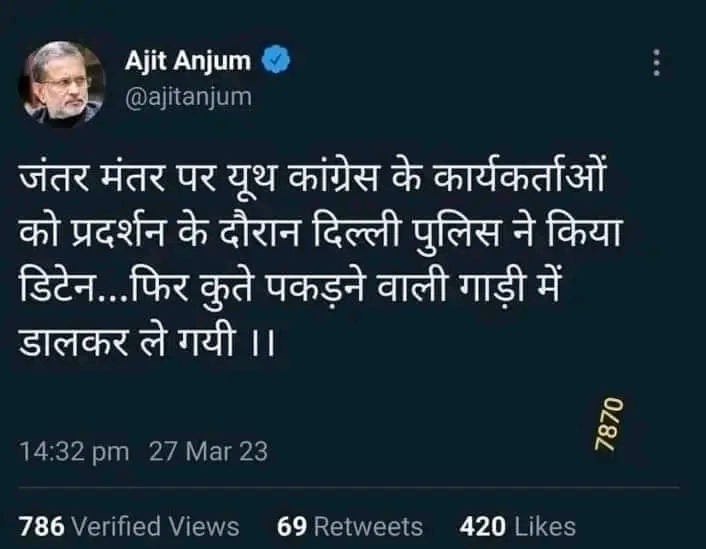Click the last tweet line डालकर ले गयी
The height and width of the screenshot is (549, 706).
click(x=147, y=341)
